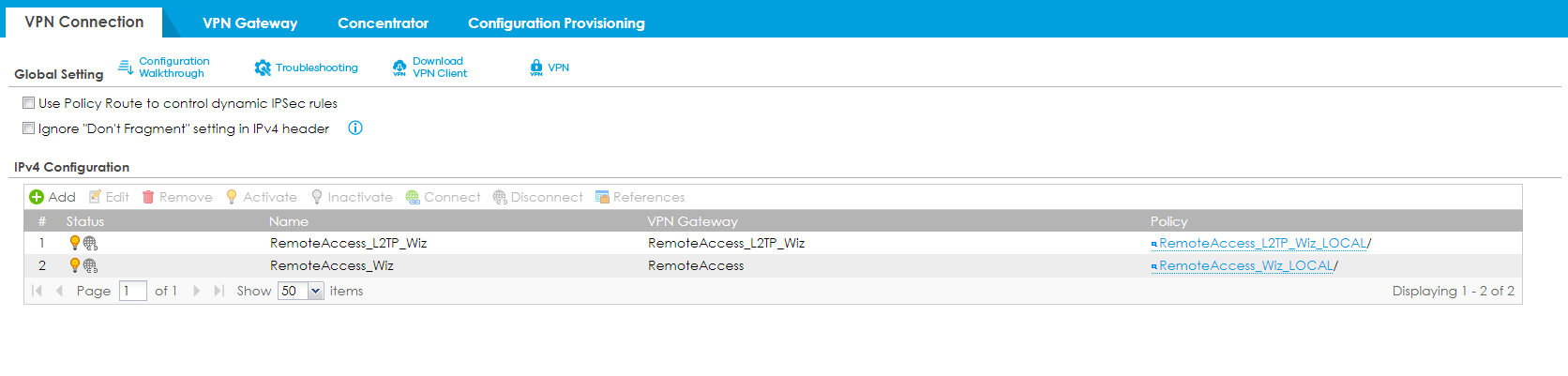Go to the next page arrow
1568x376 pixels.
tap(197, 291)
